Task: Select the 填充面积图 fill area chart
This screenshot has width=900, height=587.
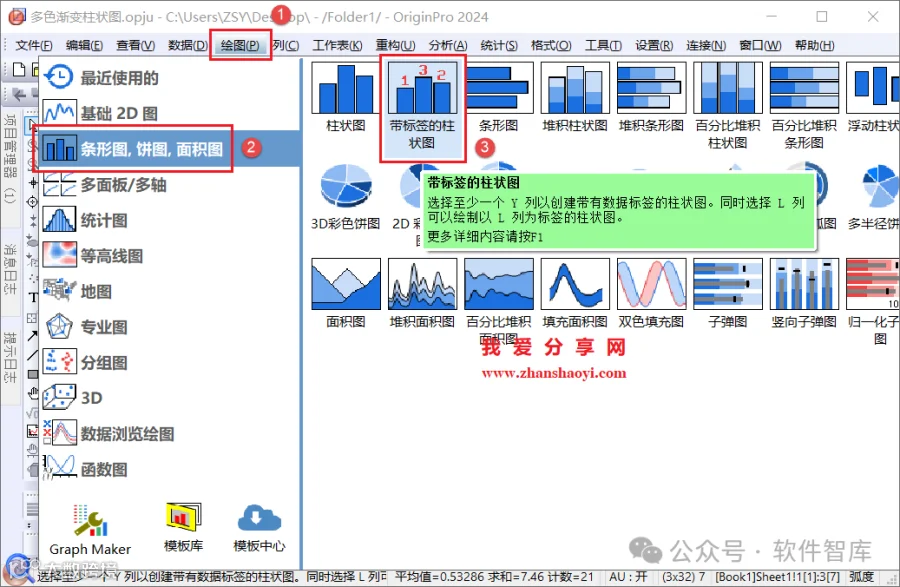Action: coord(575,293)
